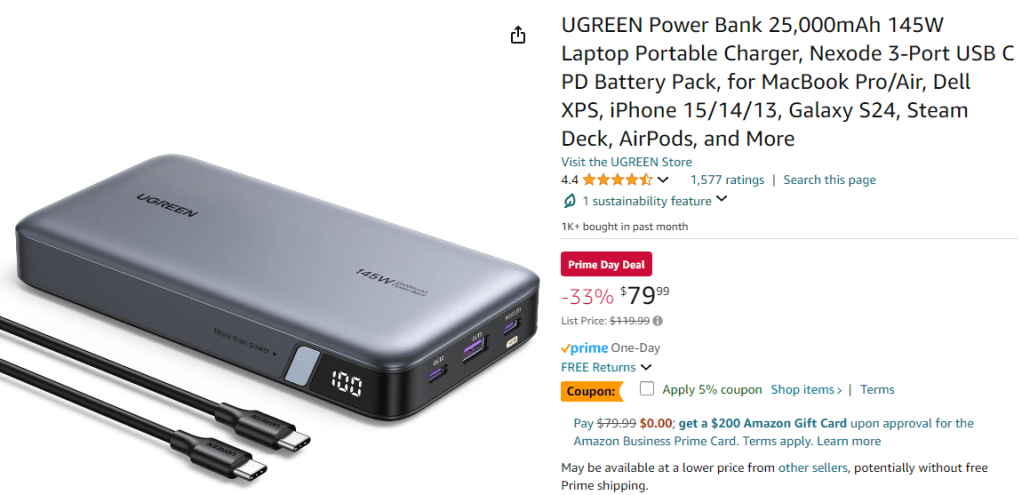Open the 1,577 ratings link
Image resolution: width=1022 pixels, height=495 pixels.
click(x=727, y=180)
